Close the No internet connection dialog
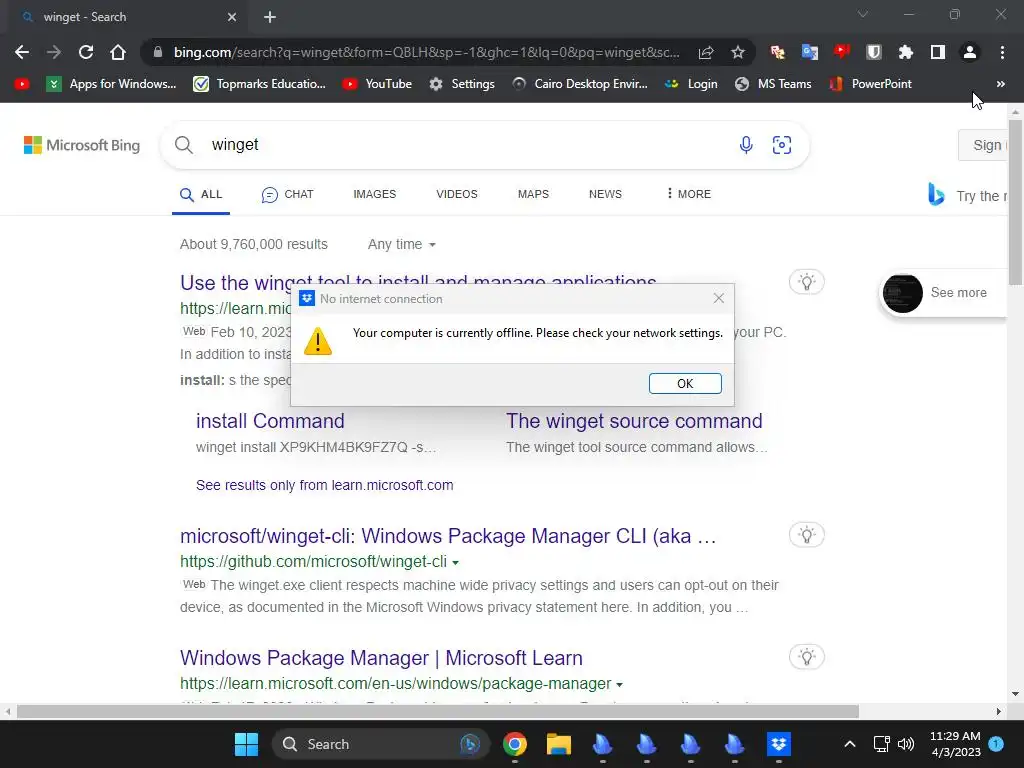The height and width of the screenshot is (768, 1024). pos(718,298)
